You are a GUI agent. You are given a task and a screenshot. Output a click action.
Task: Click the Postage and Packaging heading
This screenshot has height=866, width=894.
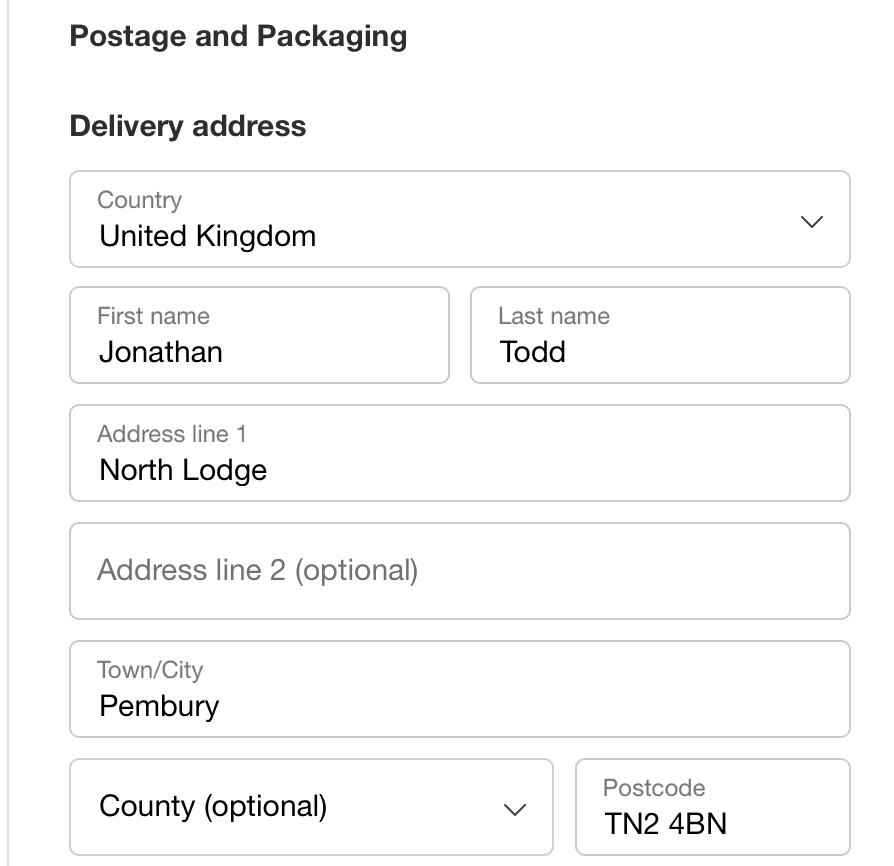tap(238, 37)
